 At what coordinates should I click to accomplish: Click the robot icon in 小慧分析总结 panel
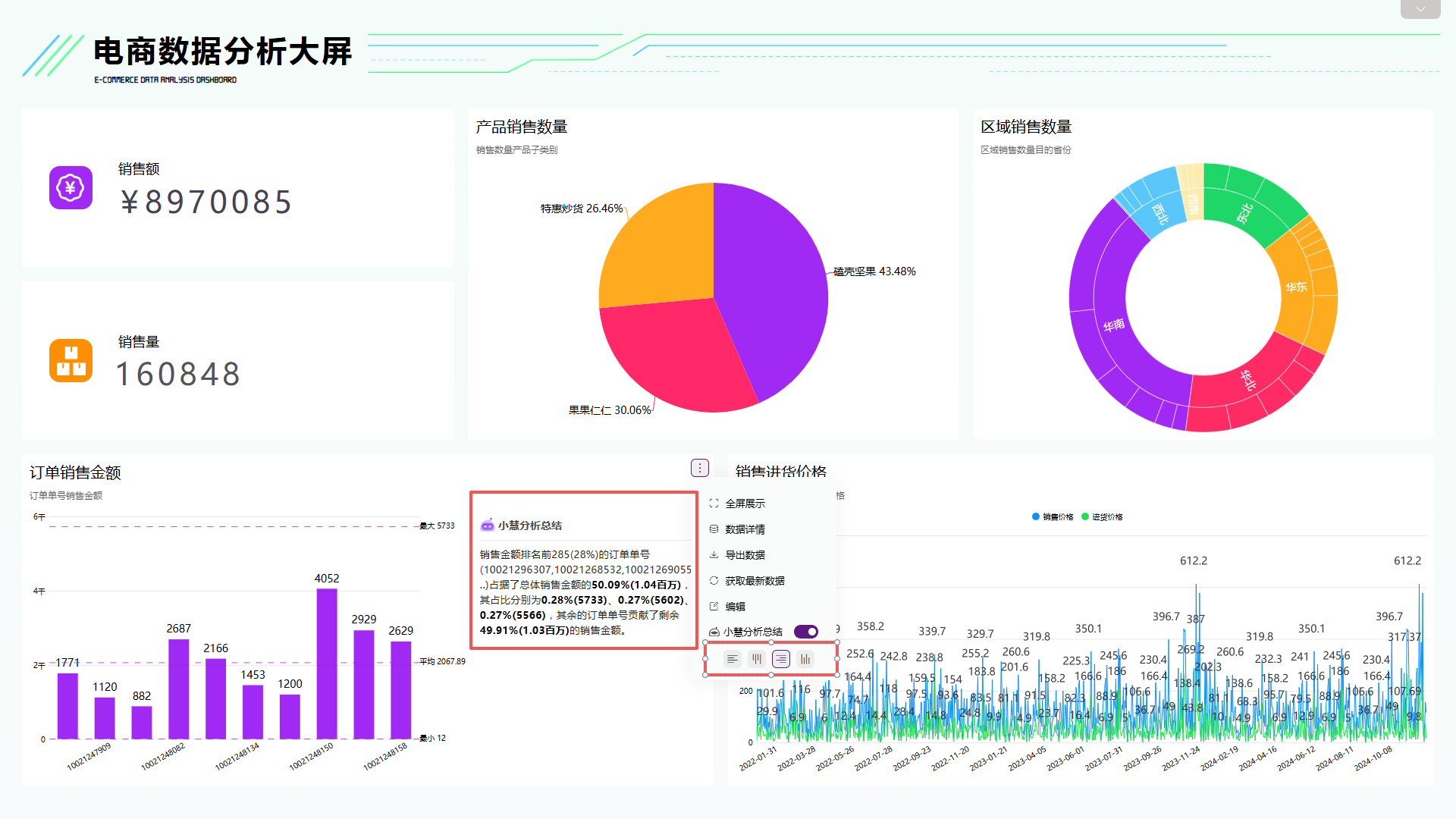point(486,524)
